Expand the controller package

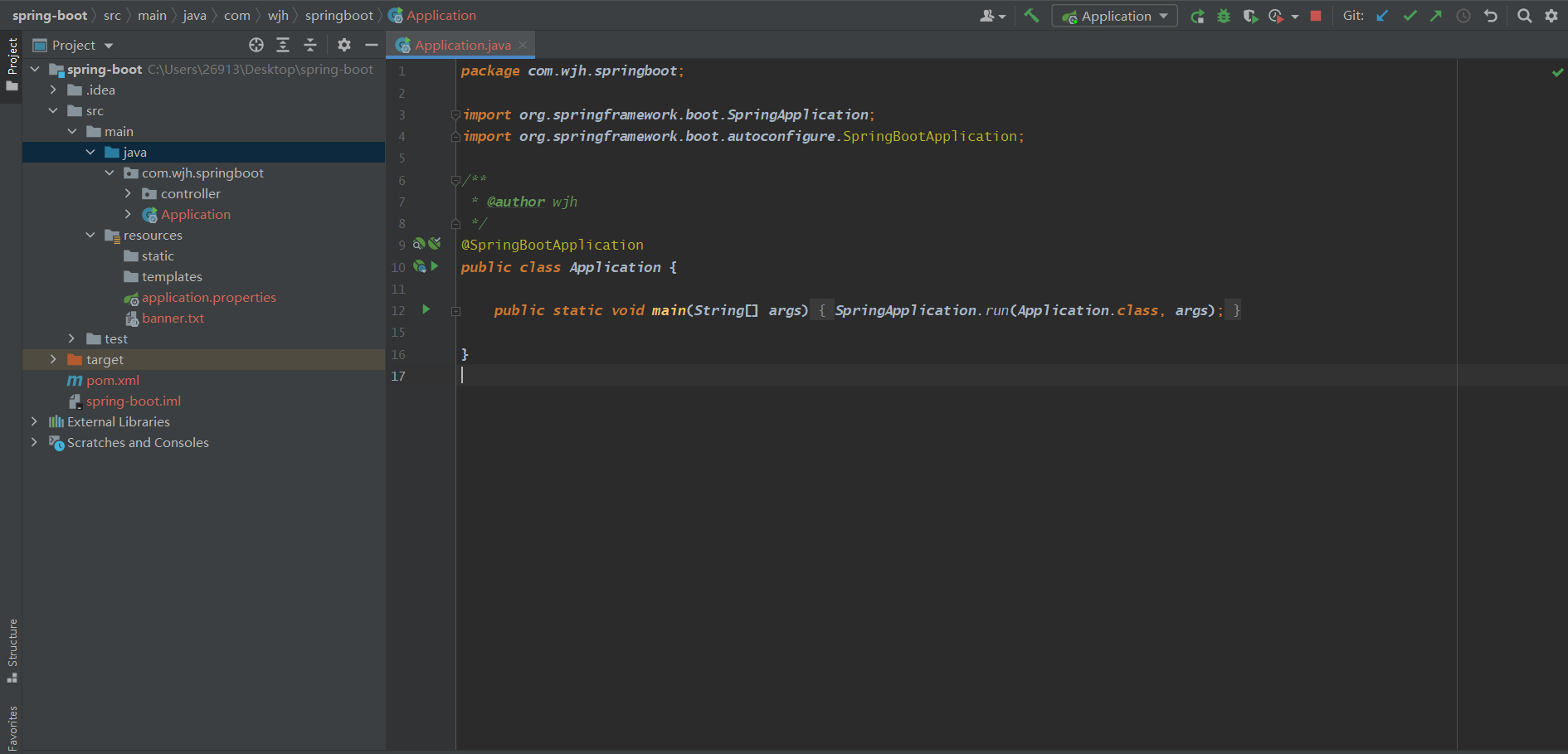pos(128,193)
